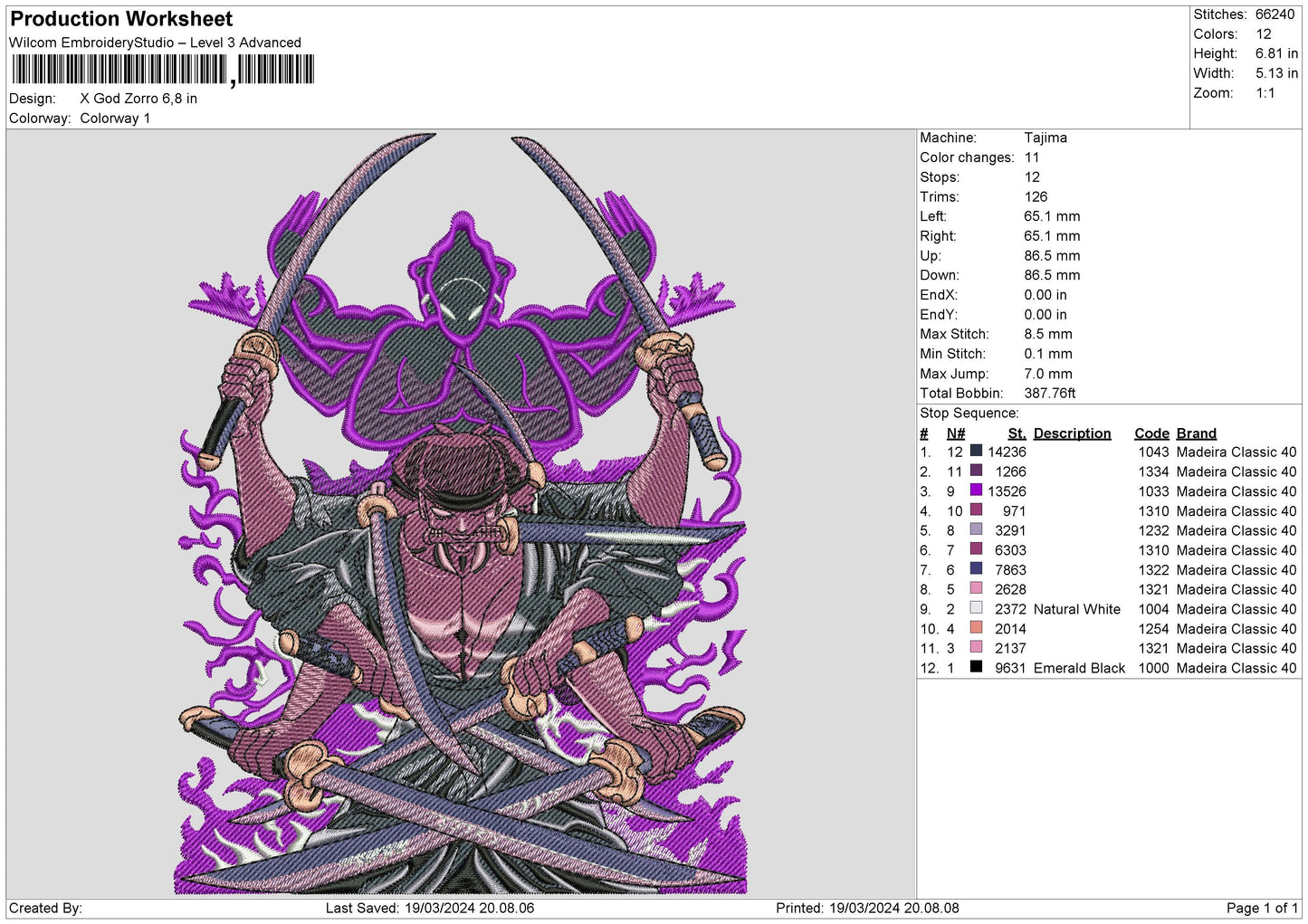Click the stop 10 salmon swatch
This screenshot has height=924, width=1308.
(976, 627)
